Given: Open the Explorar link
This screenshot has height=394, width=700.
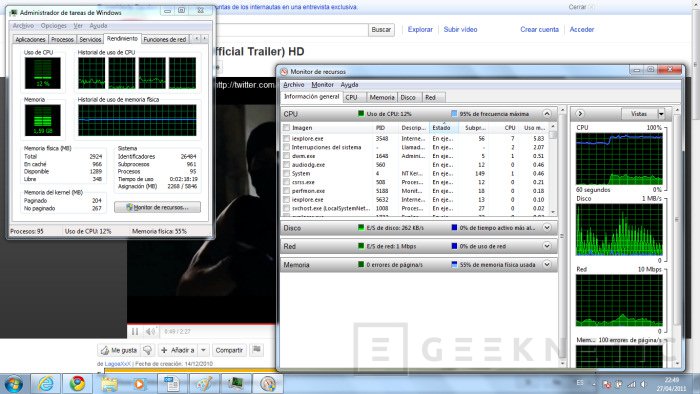Looking at the screenshot, I should 420,29.
